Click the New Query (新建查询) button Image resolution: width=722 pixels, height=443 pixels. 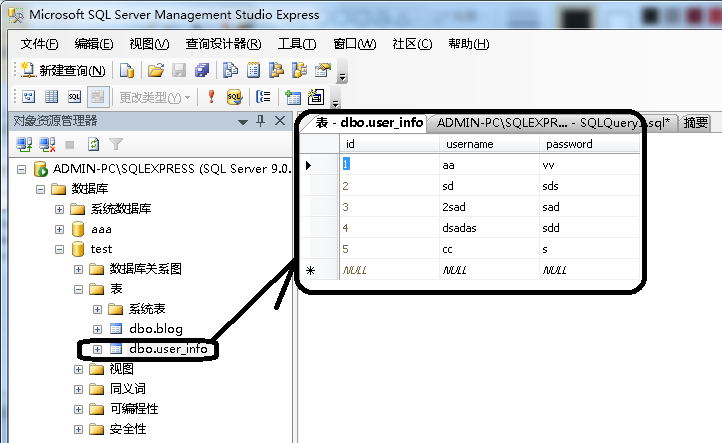(x=64, y=70)
